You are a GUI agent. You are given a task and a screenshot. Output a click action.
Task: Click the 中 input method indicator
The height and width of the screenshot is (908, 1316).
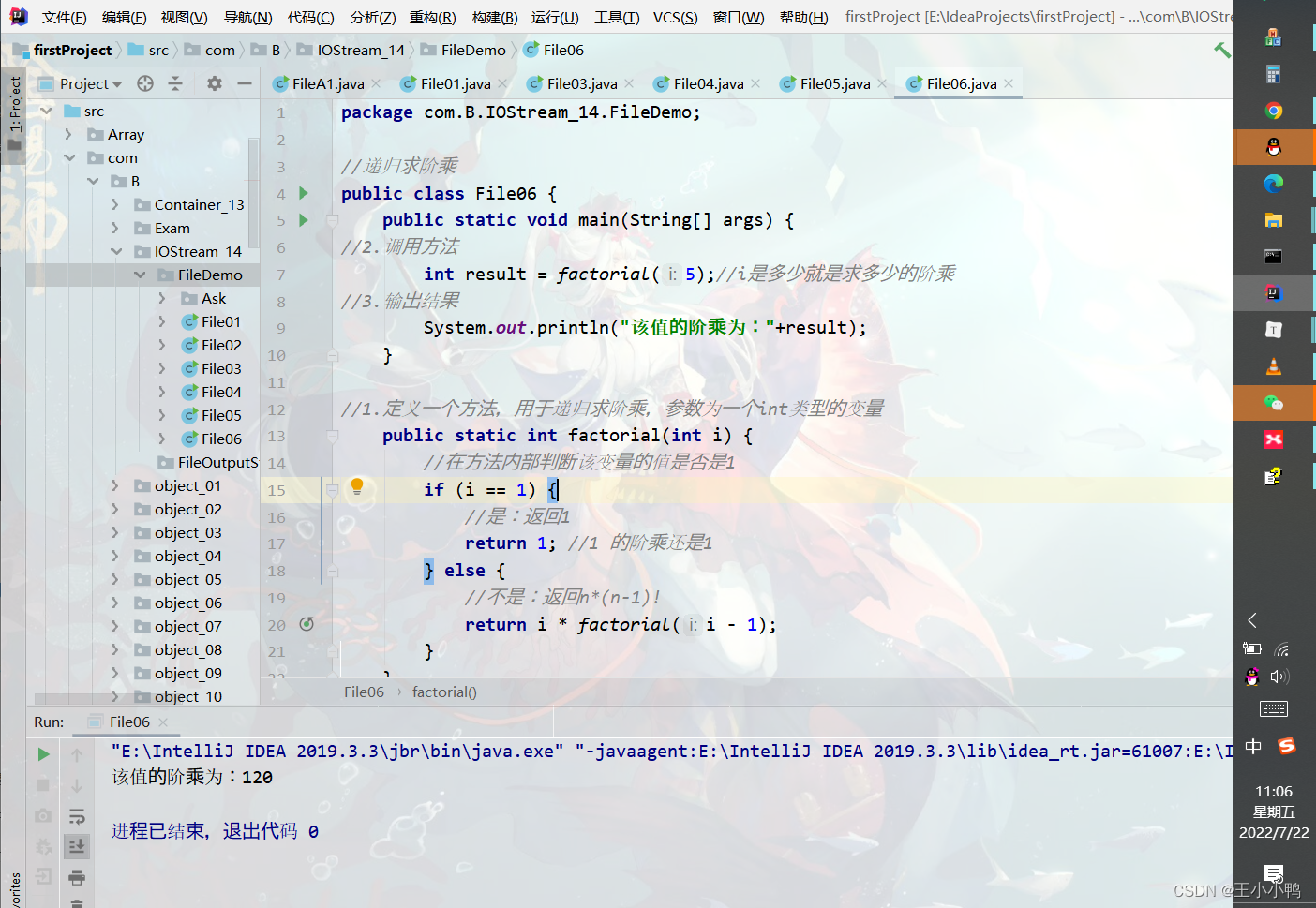tap(1253, 747)
